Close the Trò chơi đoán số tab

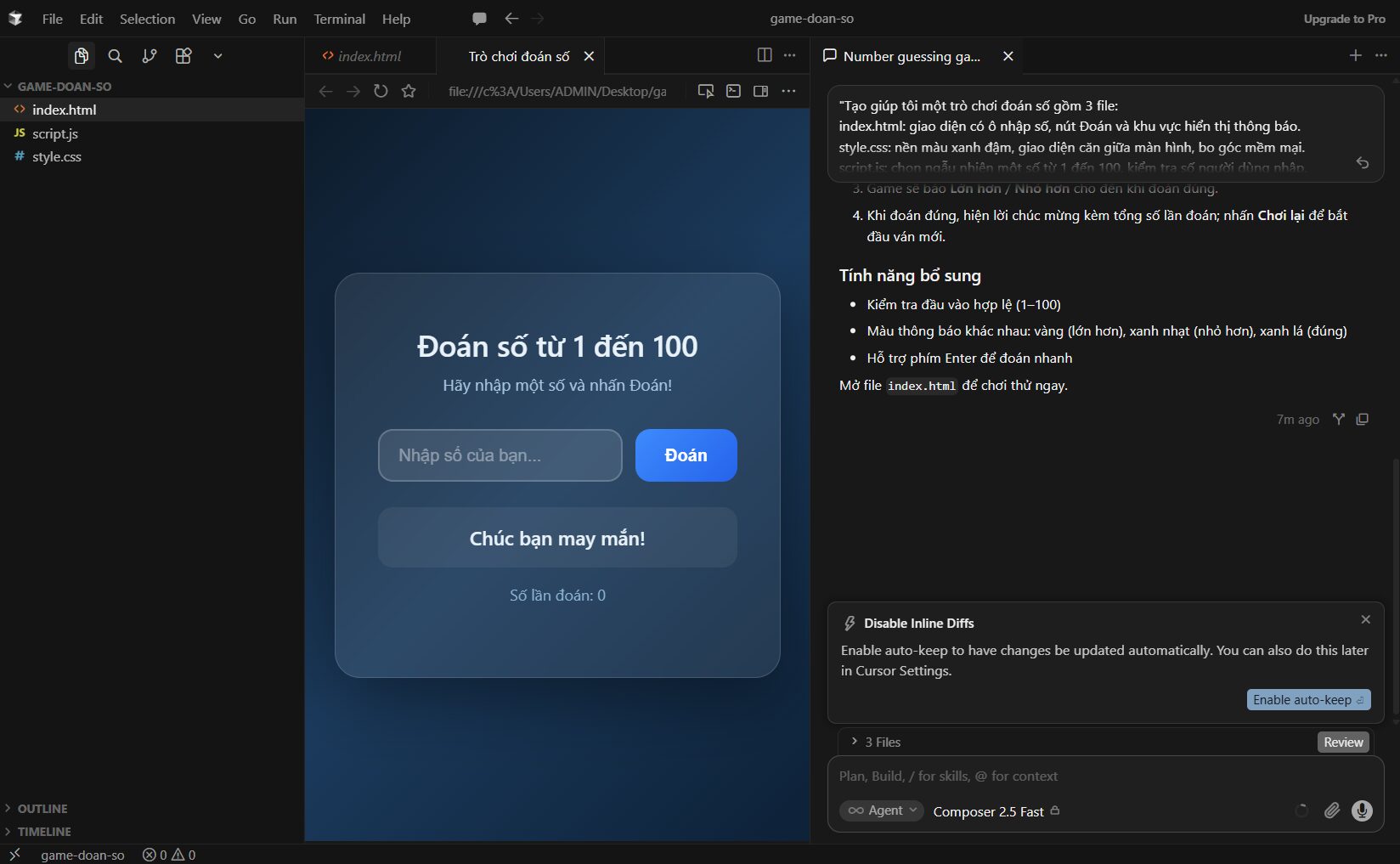click(589, 56)
